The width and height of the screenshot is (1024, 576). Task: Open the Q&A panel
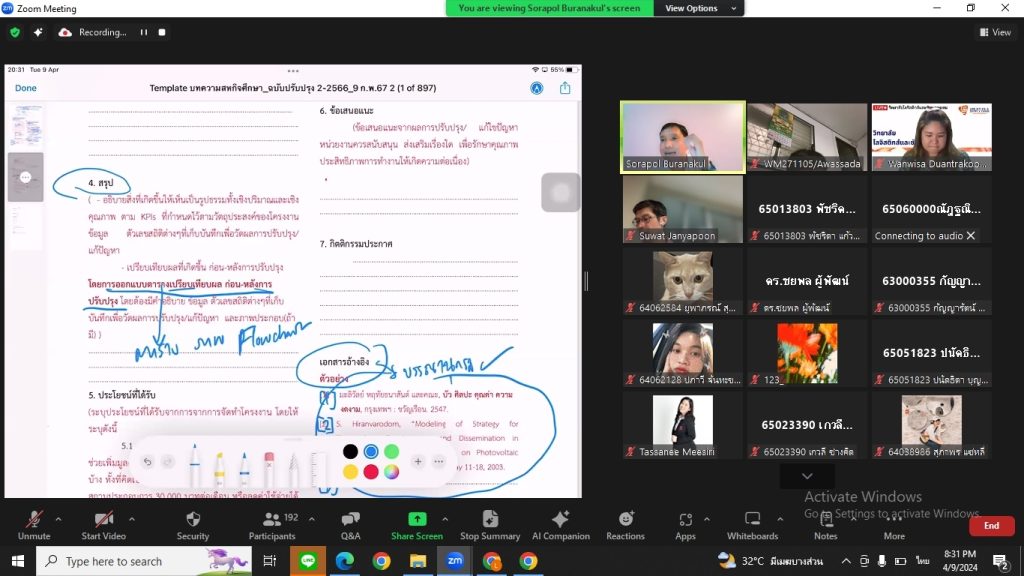[x=351, y=525]
